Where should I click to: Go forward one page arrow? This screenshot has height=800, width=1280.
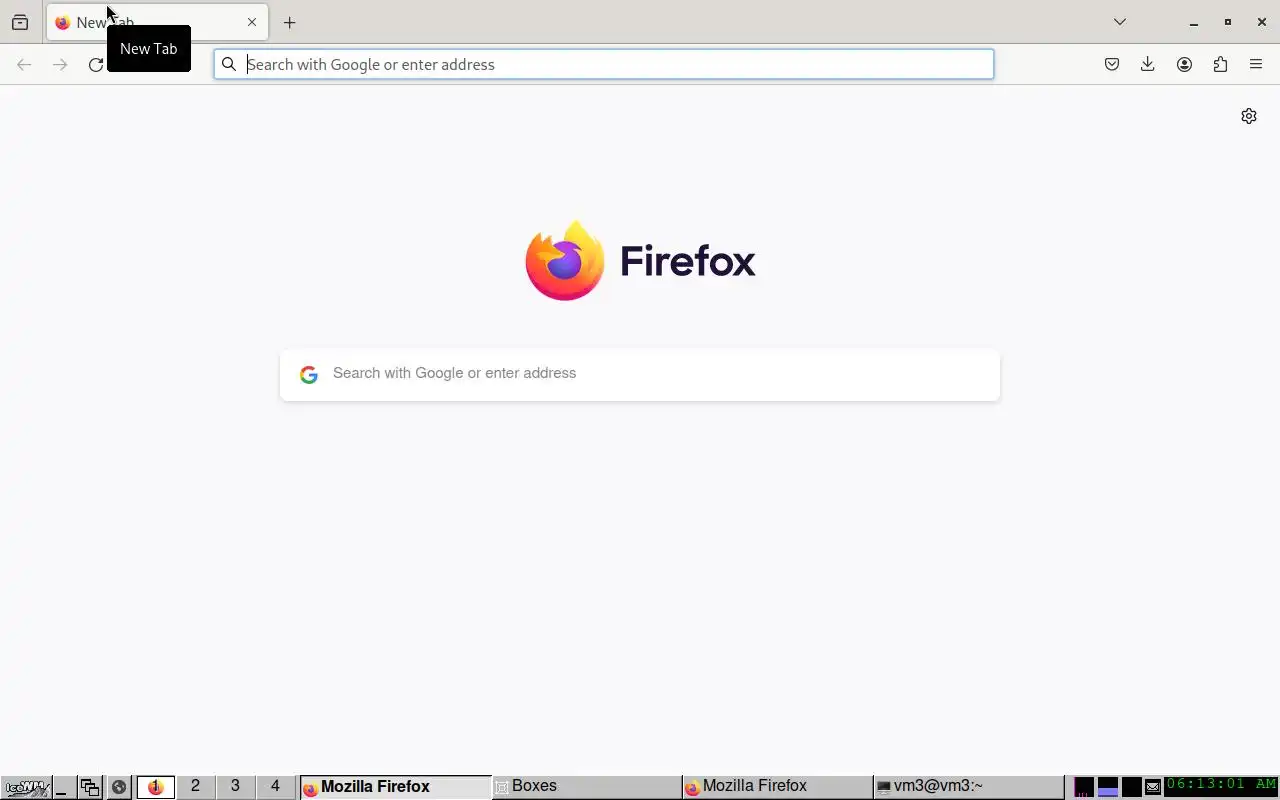[x=60, y=64]
